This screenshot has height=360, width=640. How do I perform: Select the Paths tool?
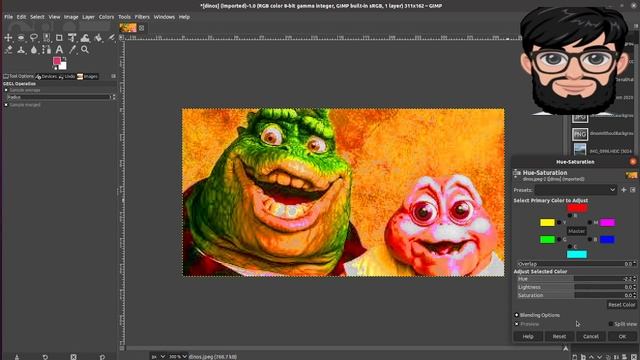[47, 50]
